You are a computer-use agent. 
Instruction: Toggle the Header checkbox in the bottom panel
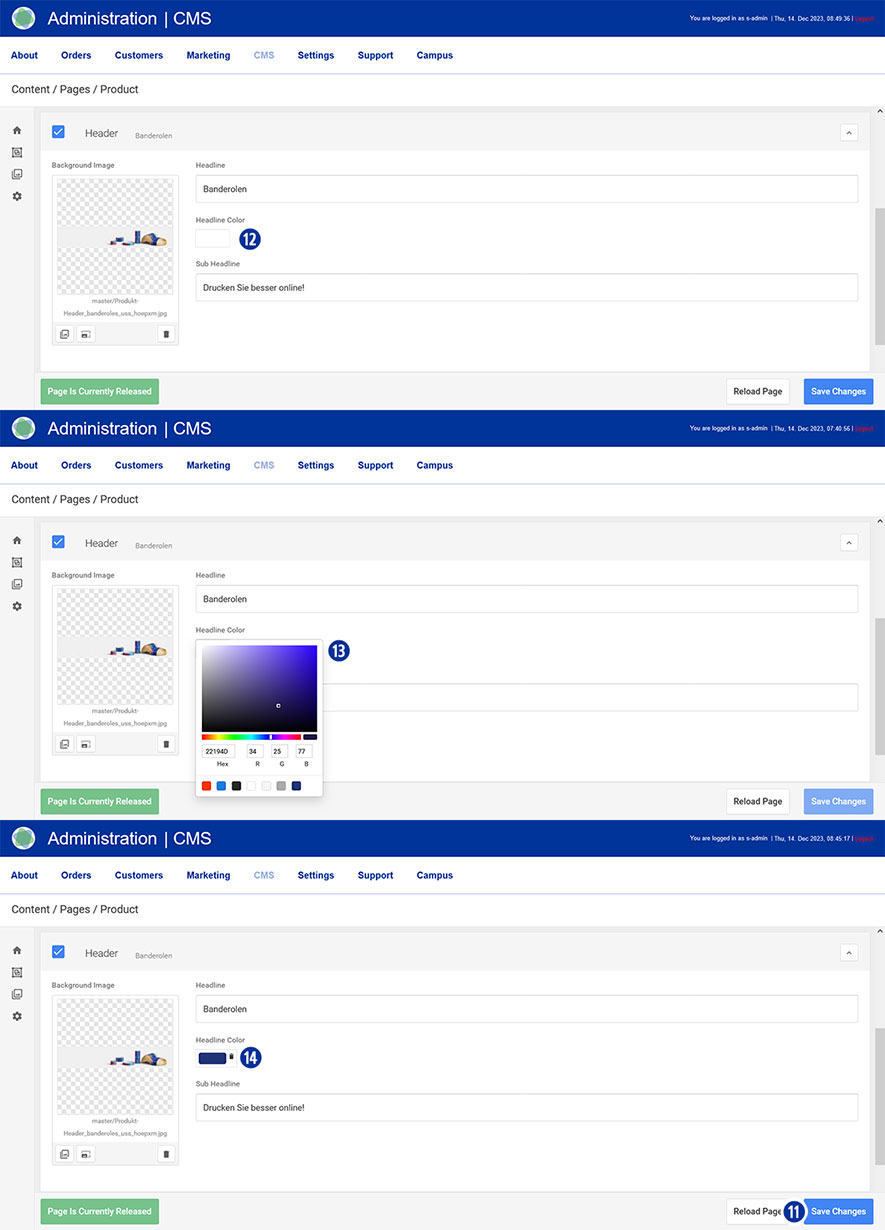58,952
